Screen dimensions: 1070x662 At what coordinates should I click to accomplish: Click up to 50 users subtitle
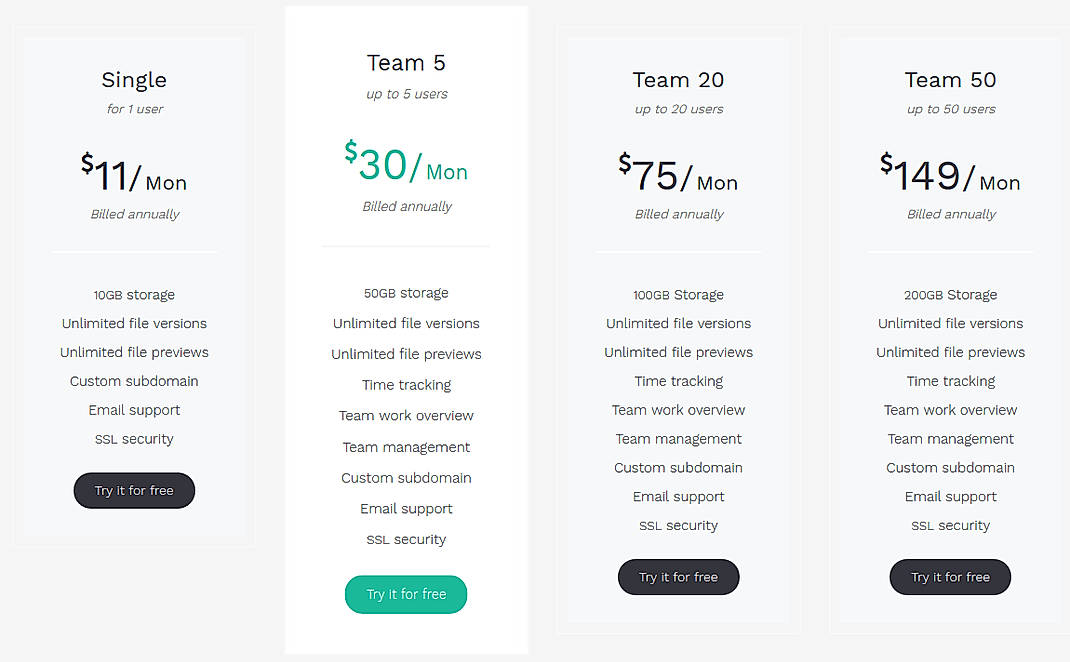[x=950, y=108]
